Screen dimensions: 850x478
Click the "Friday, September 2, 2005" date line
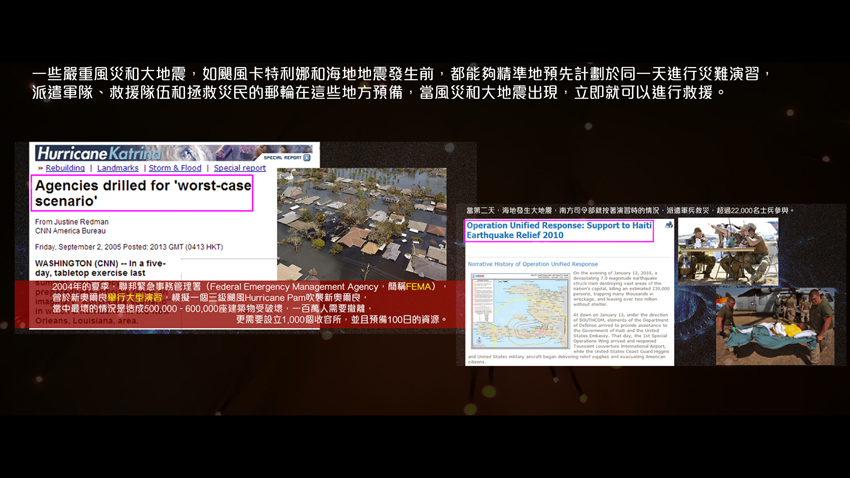click(129, 247)
